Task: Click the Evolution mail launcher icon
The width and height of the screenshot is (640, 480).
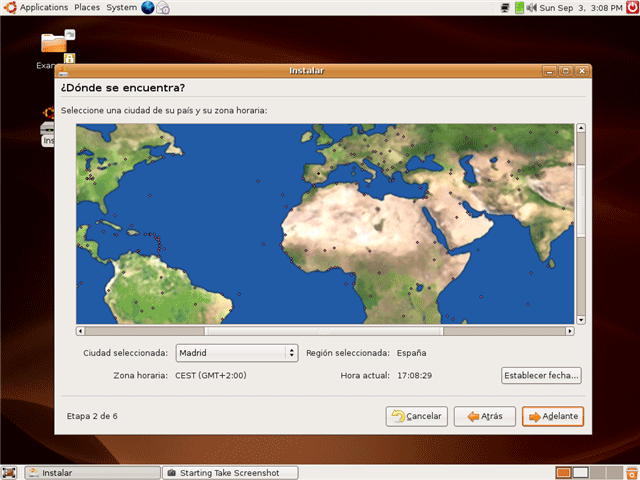Action: pyautogui.click(x=164, y=8)
